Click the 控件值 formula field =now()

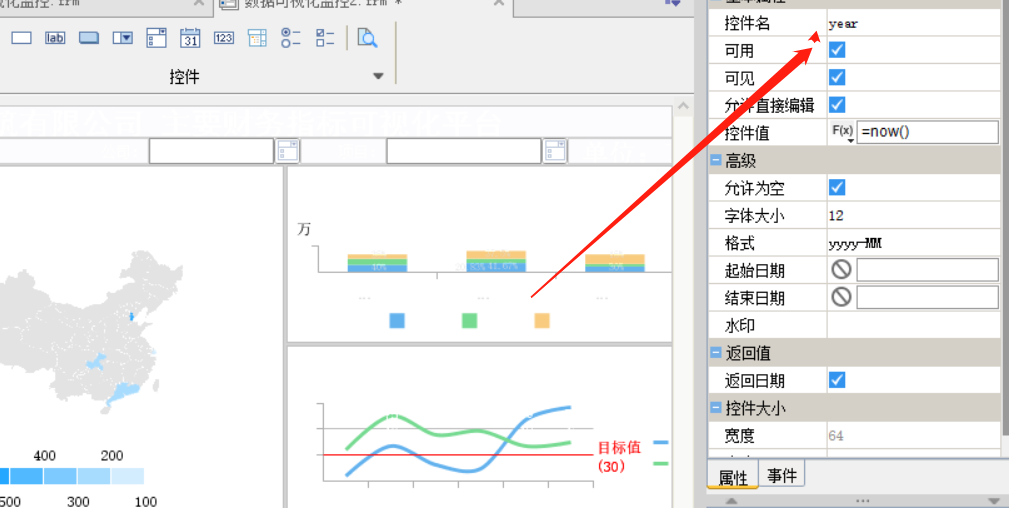click(927, 132)
